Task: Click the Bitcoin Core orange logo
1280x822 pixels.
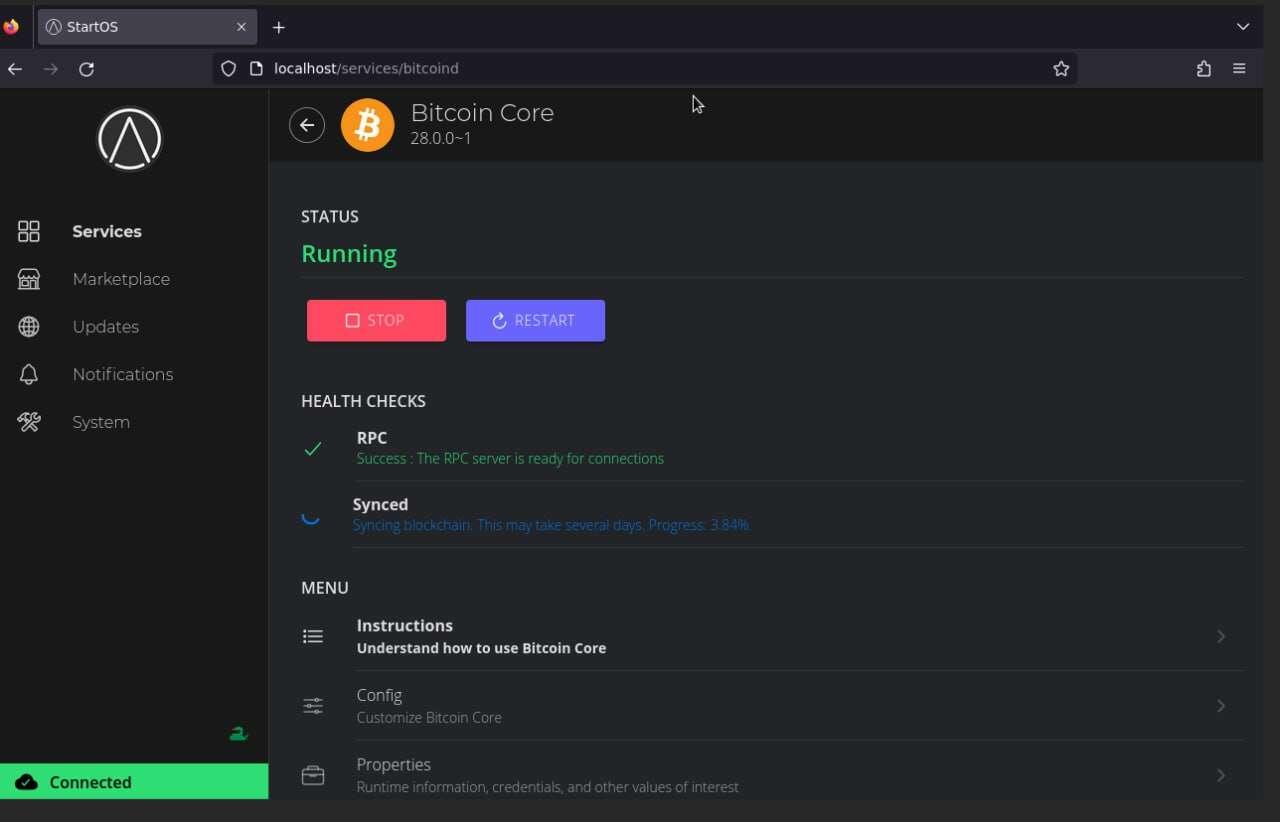Action: [x=368, y=125]
